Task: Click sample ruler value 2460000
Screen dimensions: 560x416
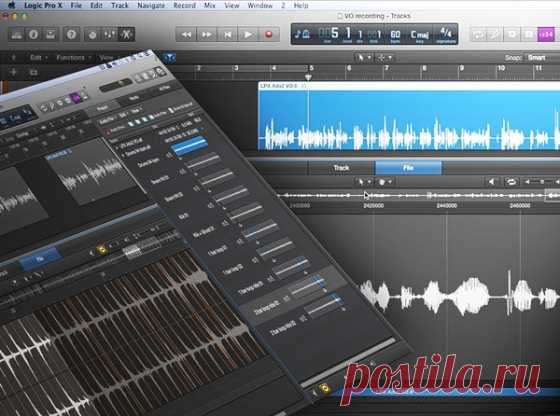Action: pyautogui.click(x=519, y=206)
